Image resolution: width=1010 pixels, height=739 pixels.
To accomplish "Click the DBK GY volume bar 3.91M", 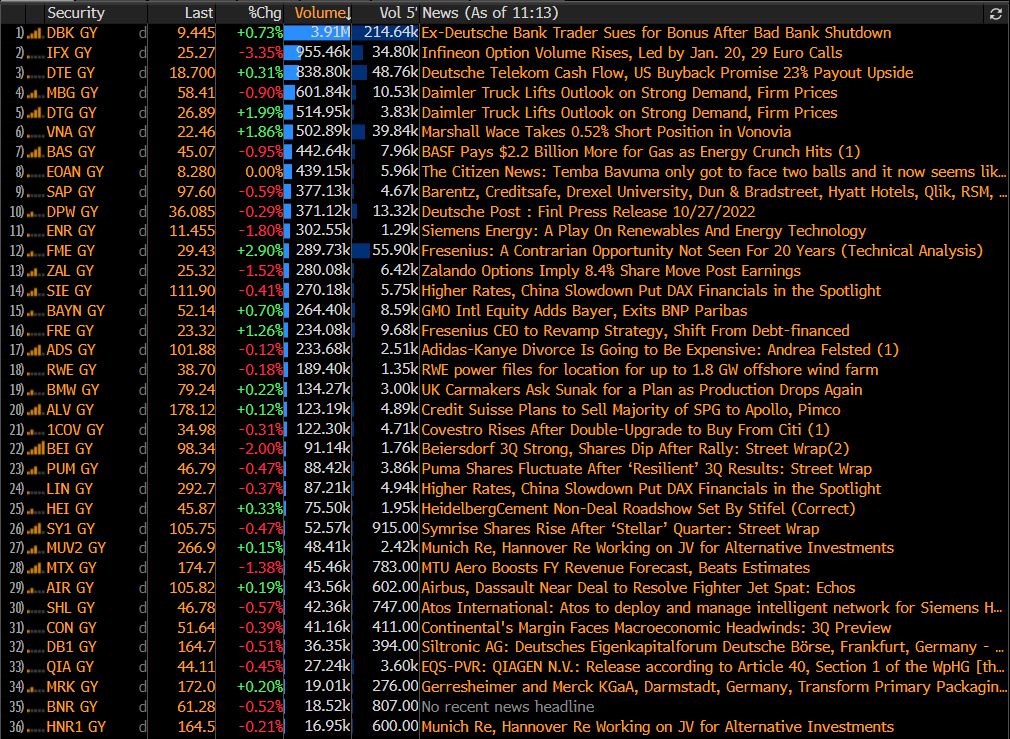I will tap(318, 34).
